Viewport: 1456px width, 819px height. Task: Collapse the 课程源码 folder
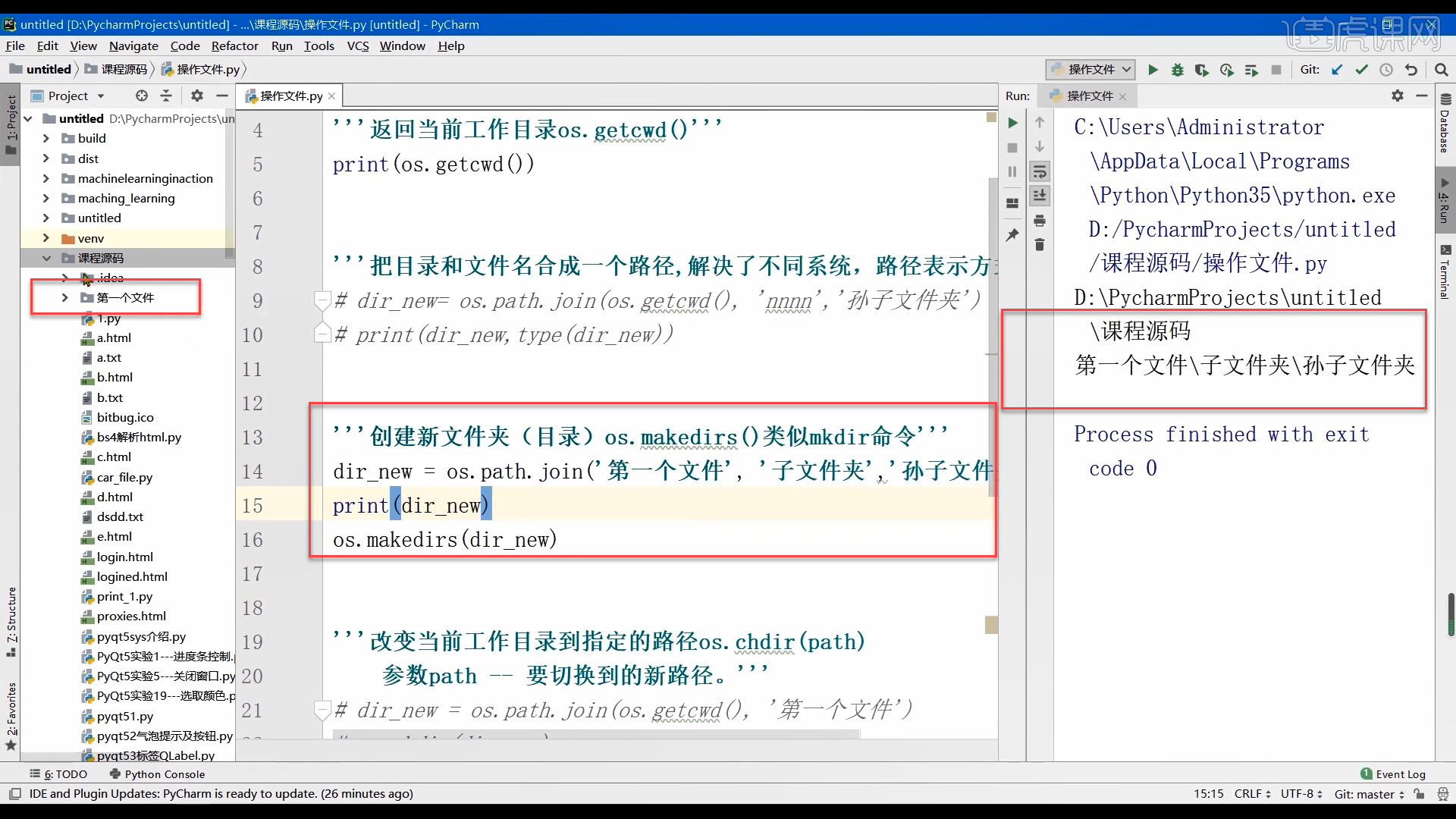[47, 258]
